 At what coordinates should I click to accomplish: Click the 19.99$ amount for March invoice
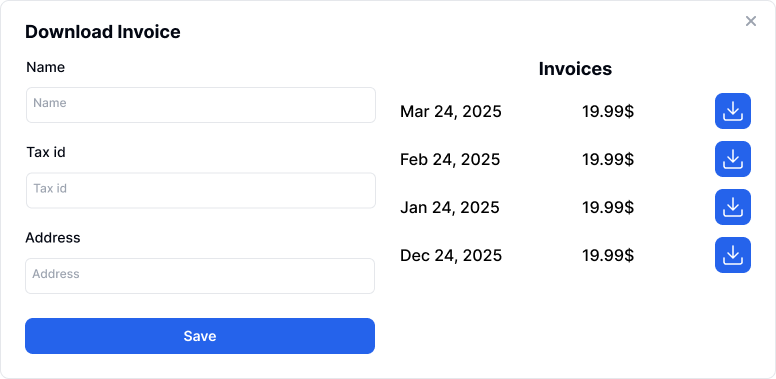click(608, 112)
